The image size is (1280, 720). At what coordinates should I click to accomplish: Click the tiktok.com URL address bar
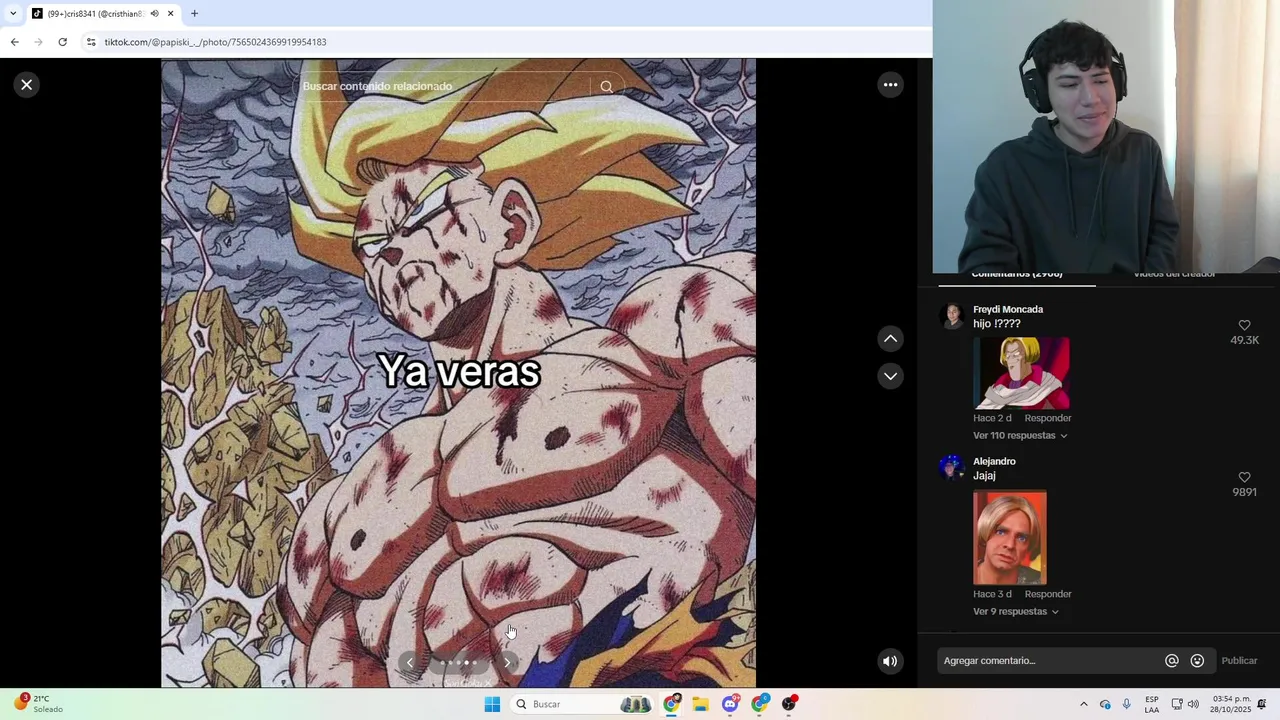(x=216, y=42)
